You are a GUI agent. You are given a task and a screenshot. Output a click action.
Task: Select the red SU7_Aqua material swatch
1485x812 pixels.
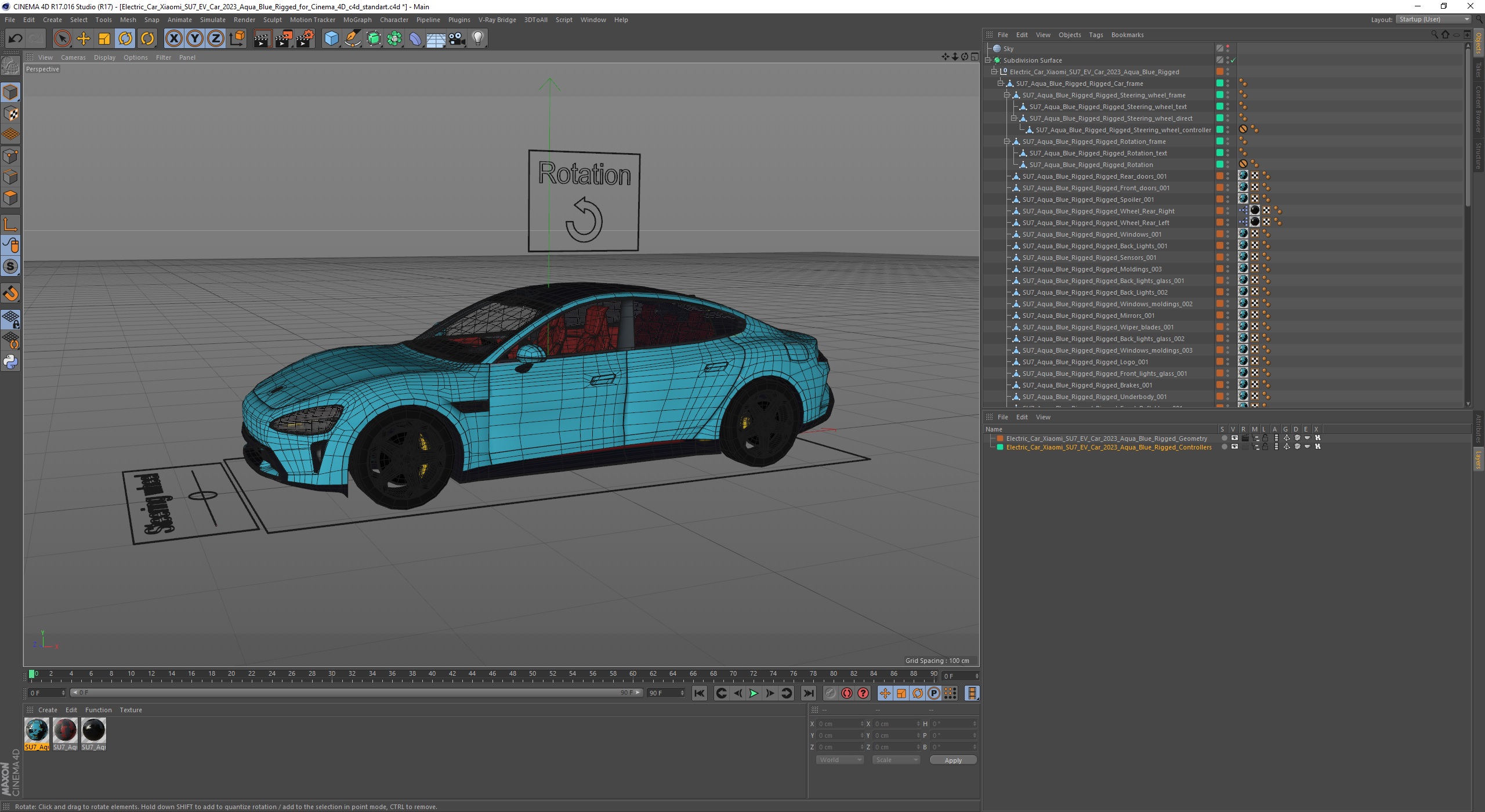point(65,730)
